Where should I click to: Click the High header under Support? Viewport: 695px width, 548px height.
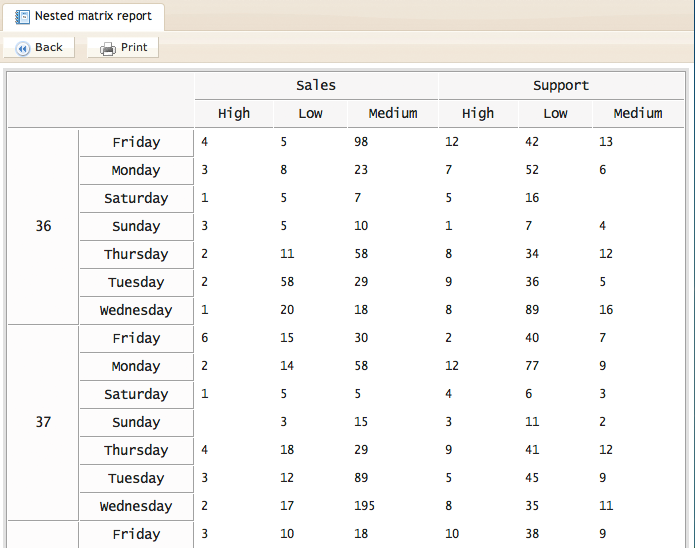coord(478,113)
